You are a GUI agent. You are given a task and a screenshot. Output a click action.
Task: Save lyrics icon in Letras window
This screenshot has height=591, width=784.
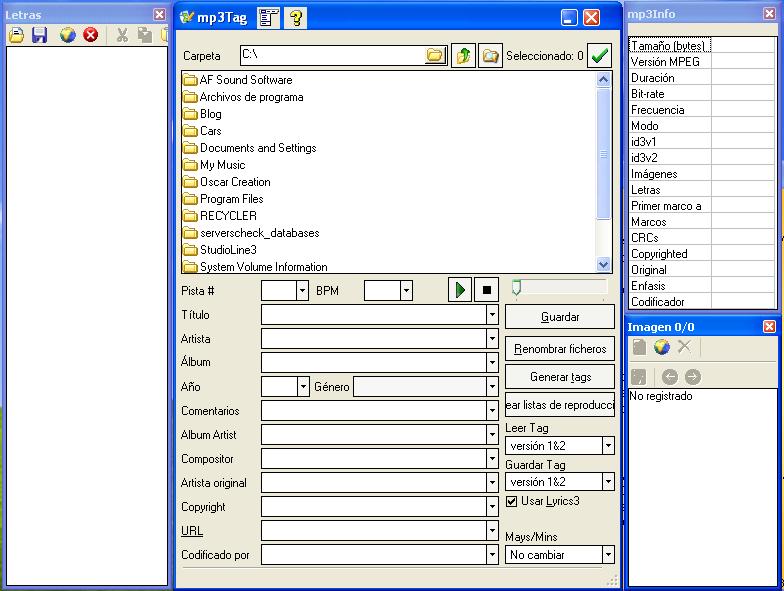pyautogui.click(x=40, y=35)
